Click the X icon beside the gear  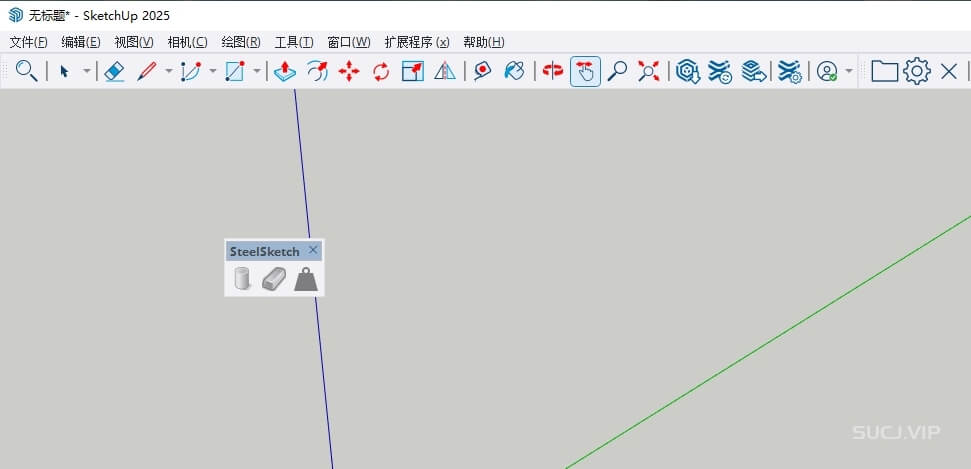pyautogui.click(x=949, y=72)
